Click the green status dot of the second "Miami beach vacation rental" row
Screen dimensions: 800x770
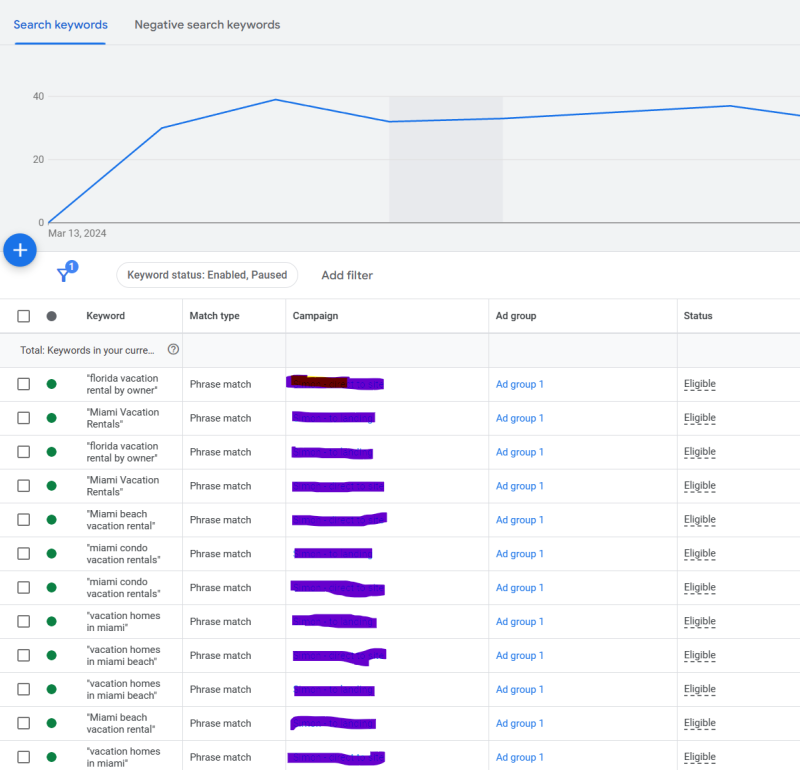tap(52, 724)
